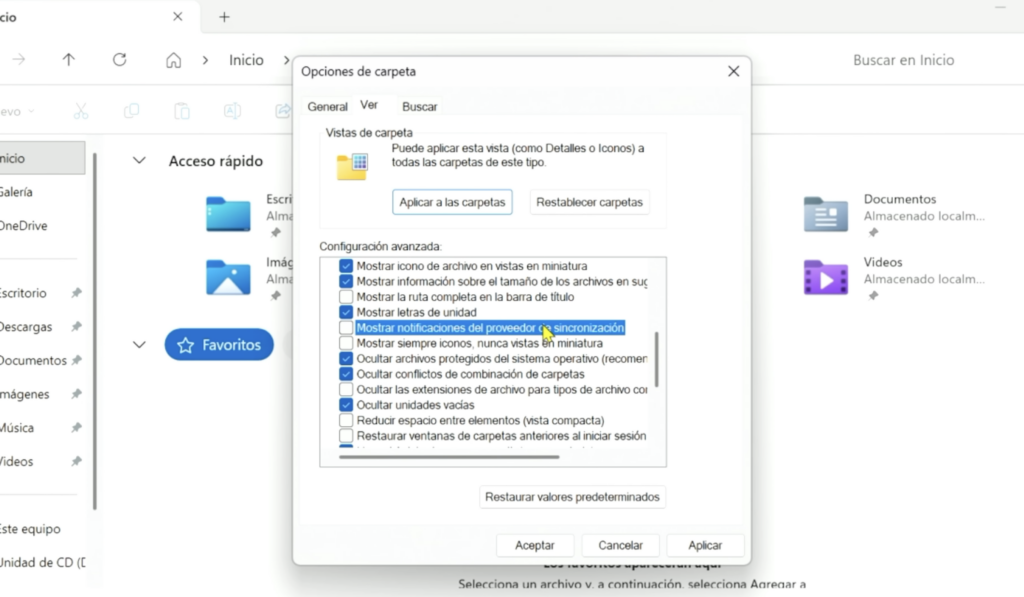Viewport: 1024px width, 597px height.
Task: Click the navigation pane vertical scrollbar
Action: click(95, 330)
